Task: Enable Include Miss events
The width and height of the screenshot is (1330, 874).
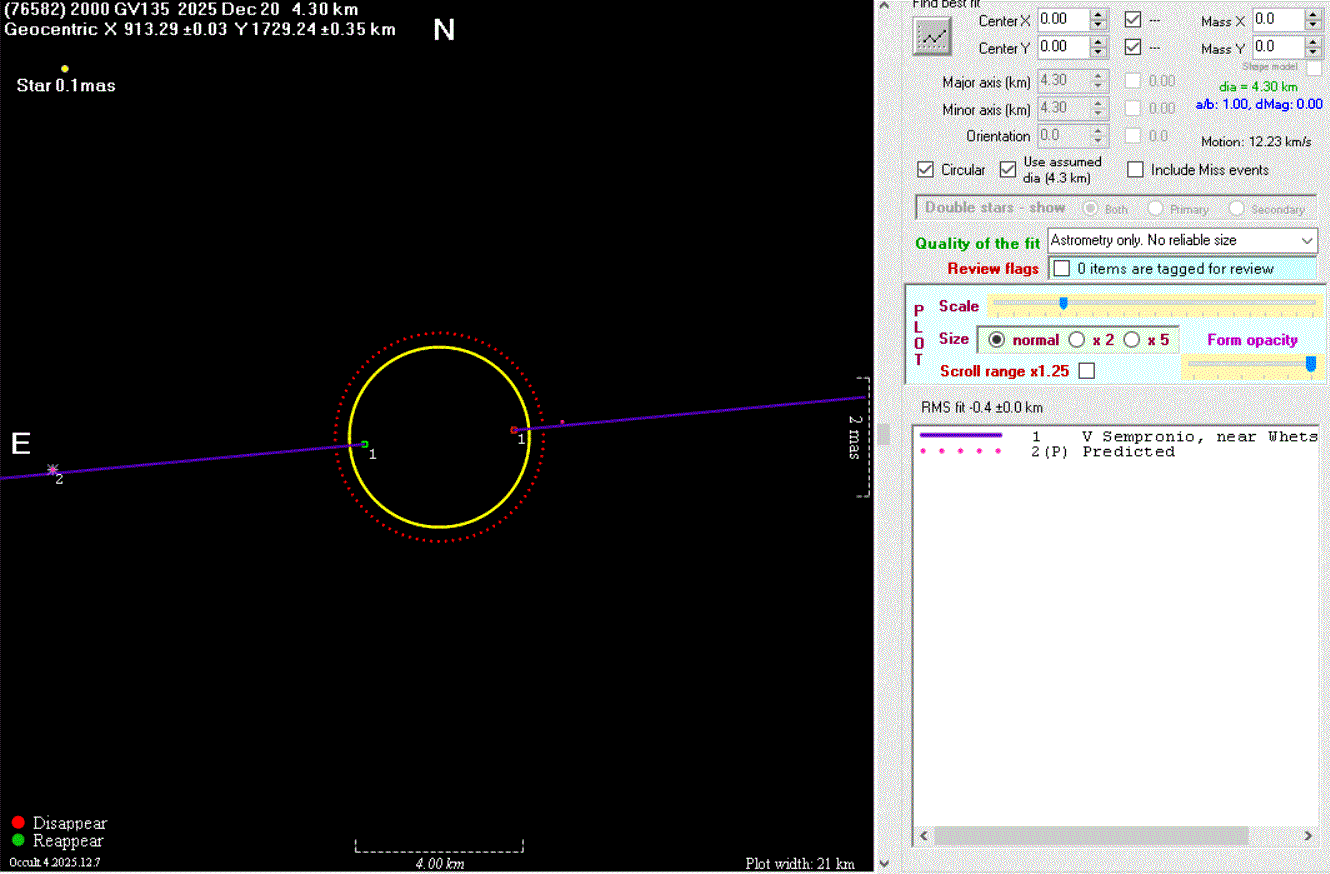Action: tap(1135, 170)
